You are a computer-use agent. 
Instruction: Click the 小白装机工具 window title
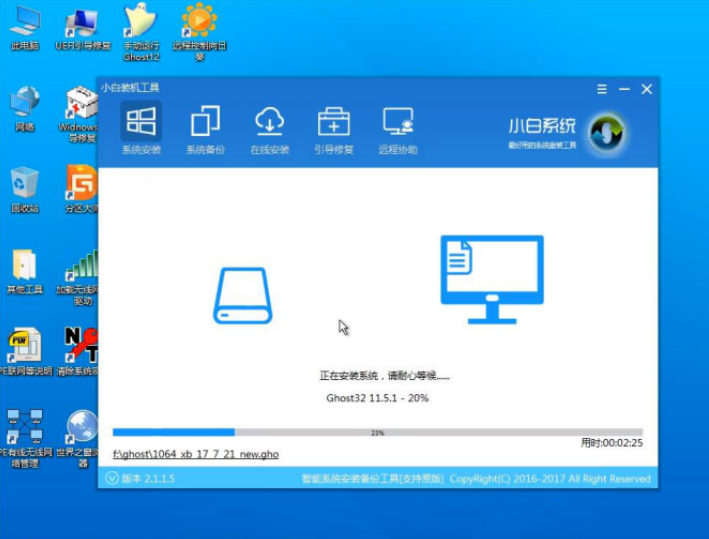point(130,88)
